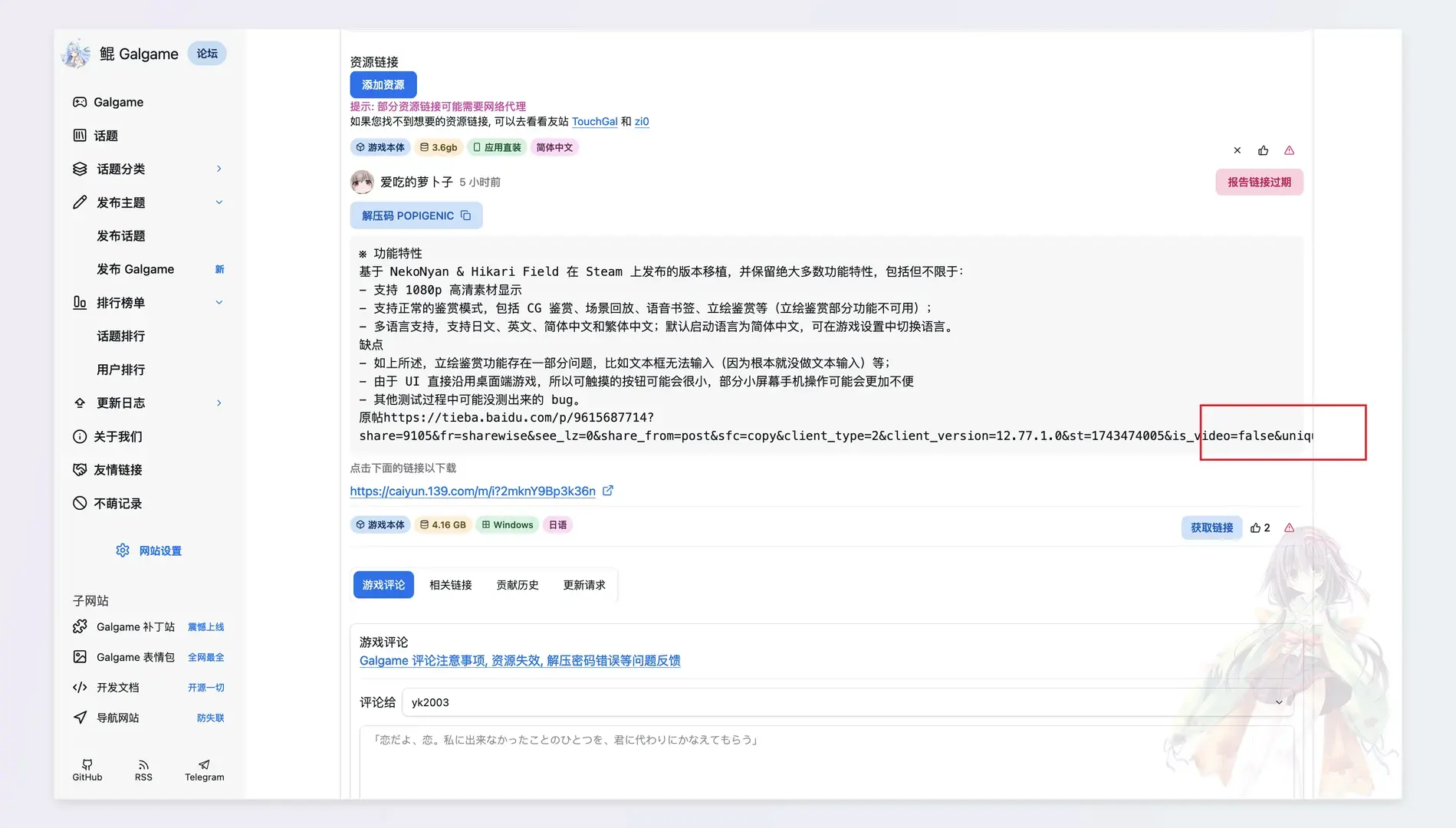Click the external-link icon beside caiyun URL
The width and height of the screenshot is (1456, 828).
tap(608, 491)
